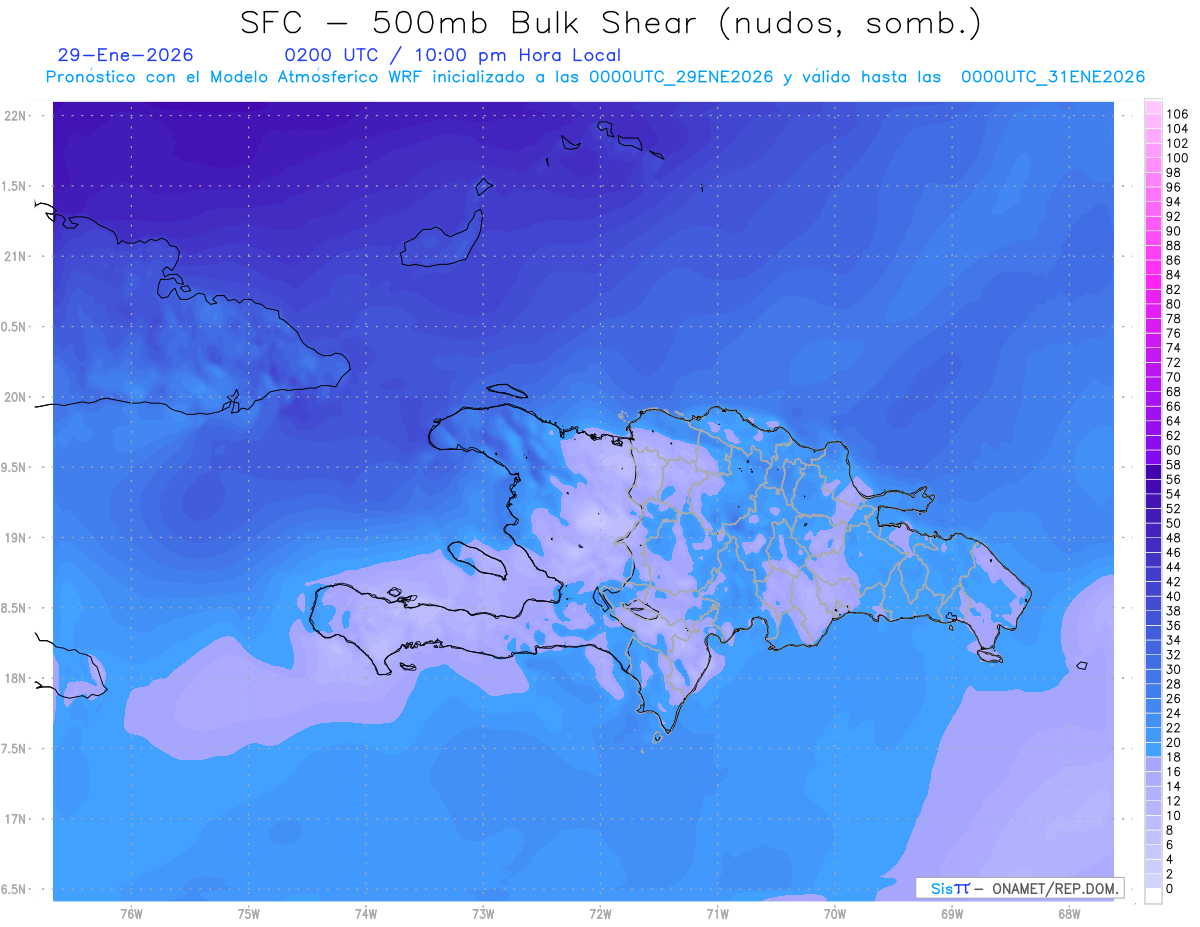The height and width of the screenshot is (927, 1200).
Task: Click the "100" value on the color scale
Action: pos(1177,158)
